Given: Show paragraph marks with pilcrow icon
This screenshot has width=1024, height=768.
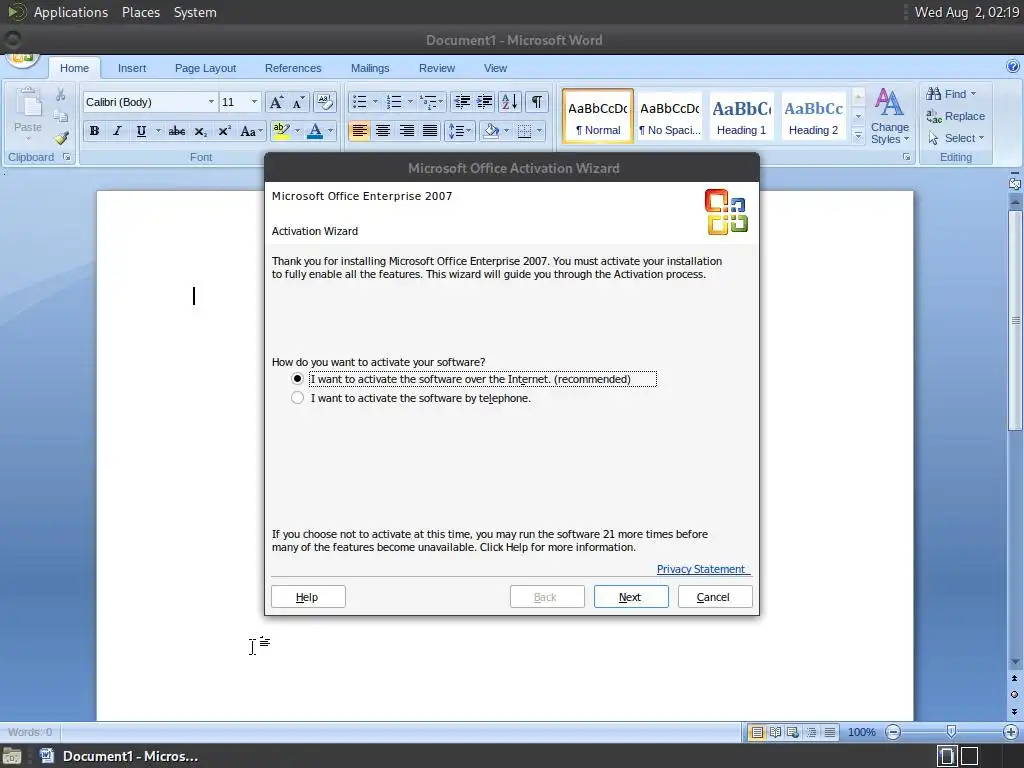Looking at the screenshot, I should pyautogui.click(x=537, y=102).
